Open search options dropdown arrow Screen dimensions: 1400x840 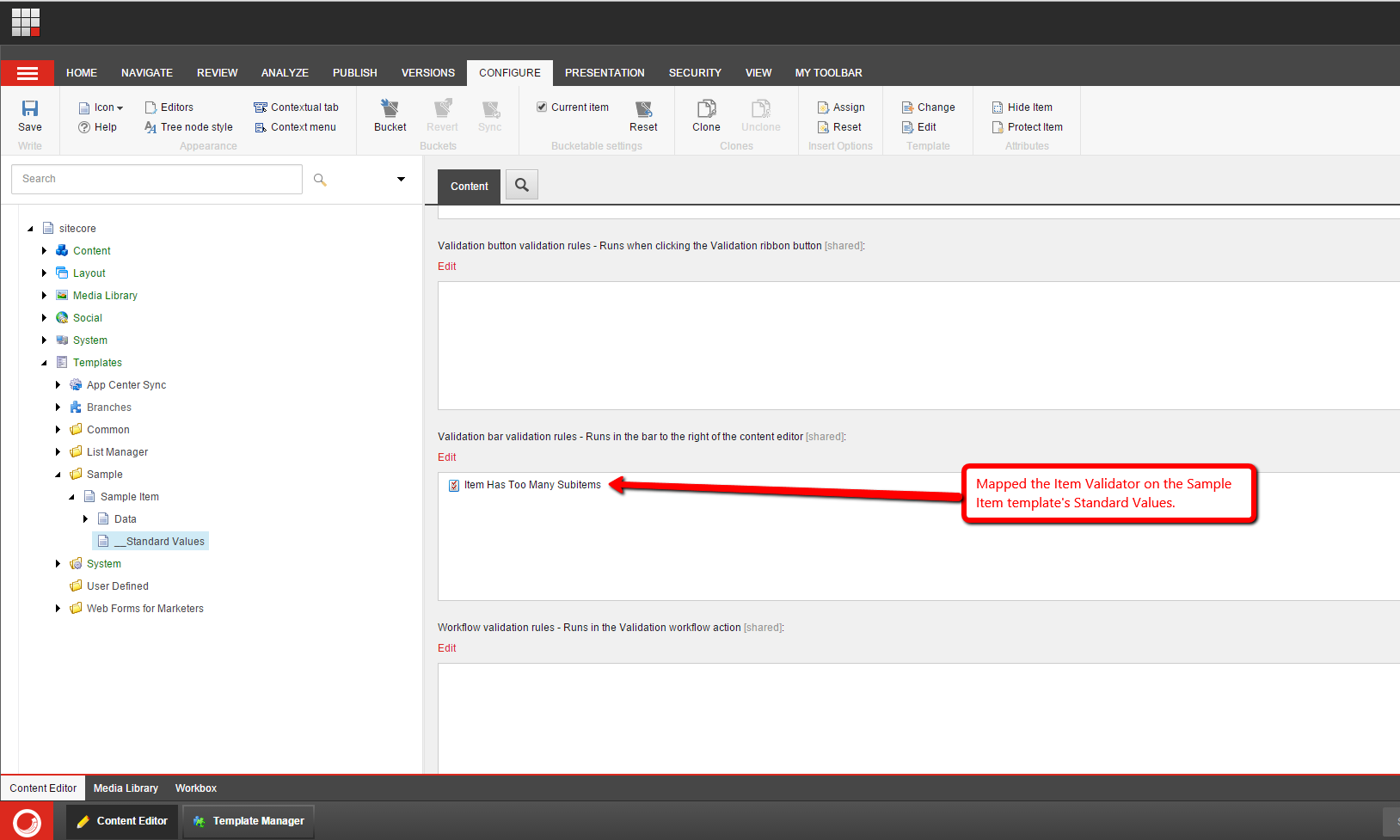401,179
